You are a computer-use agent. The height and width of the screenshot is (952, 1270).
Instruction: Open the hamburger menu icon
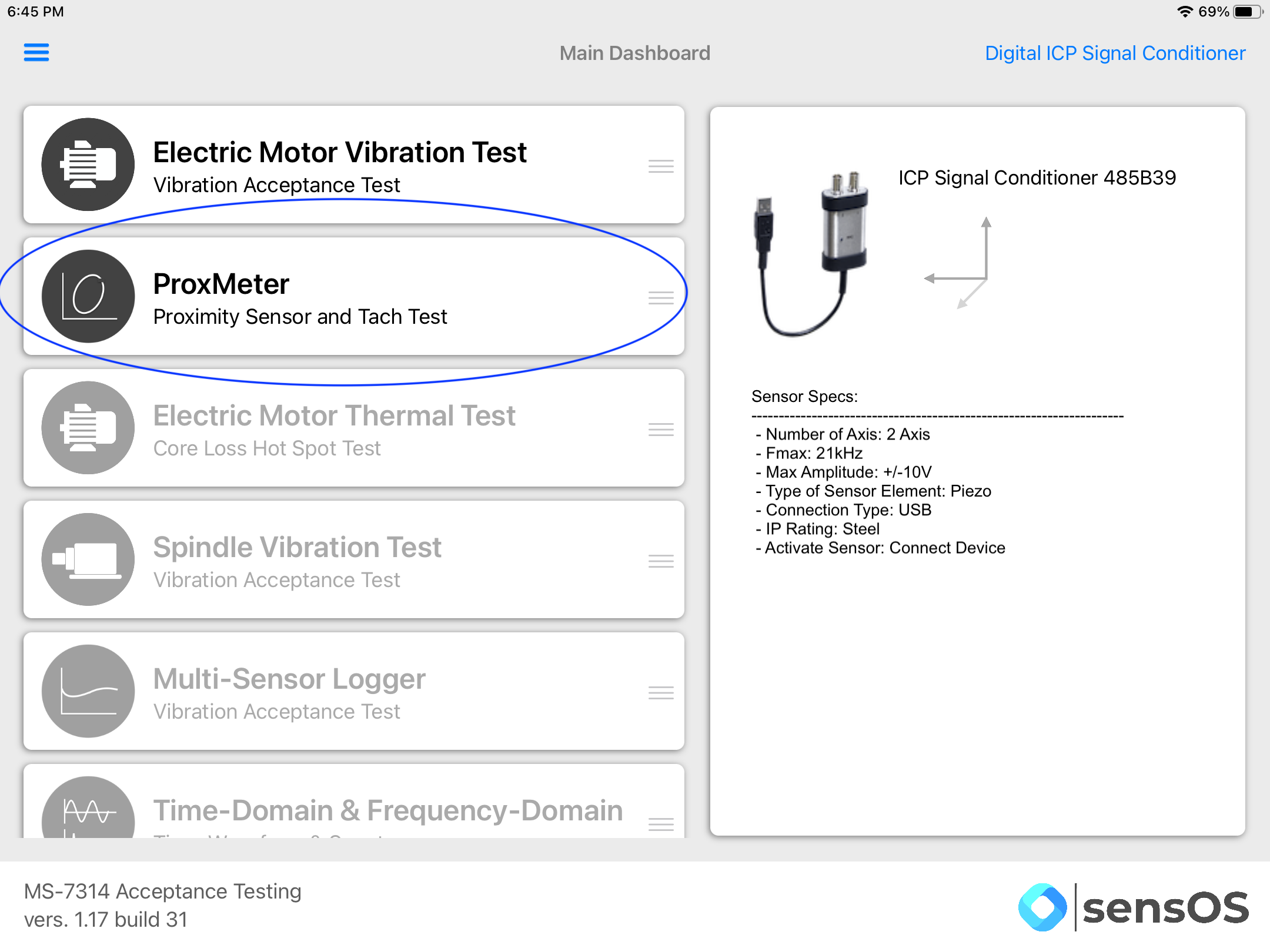pos(36,52)
